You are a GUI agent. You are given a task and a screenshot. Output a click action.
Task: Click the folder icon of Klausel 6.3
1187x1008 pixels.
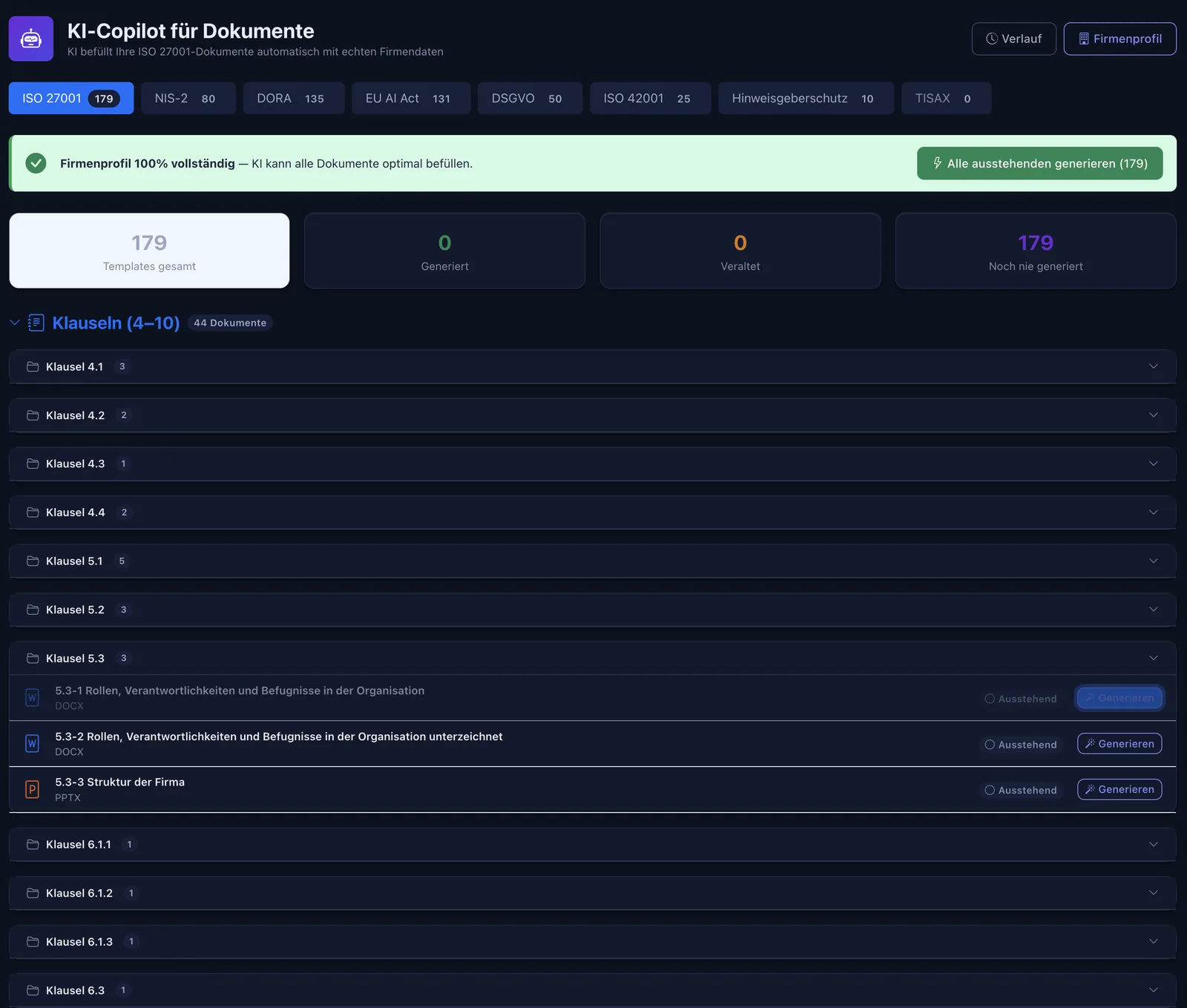33,990
